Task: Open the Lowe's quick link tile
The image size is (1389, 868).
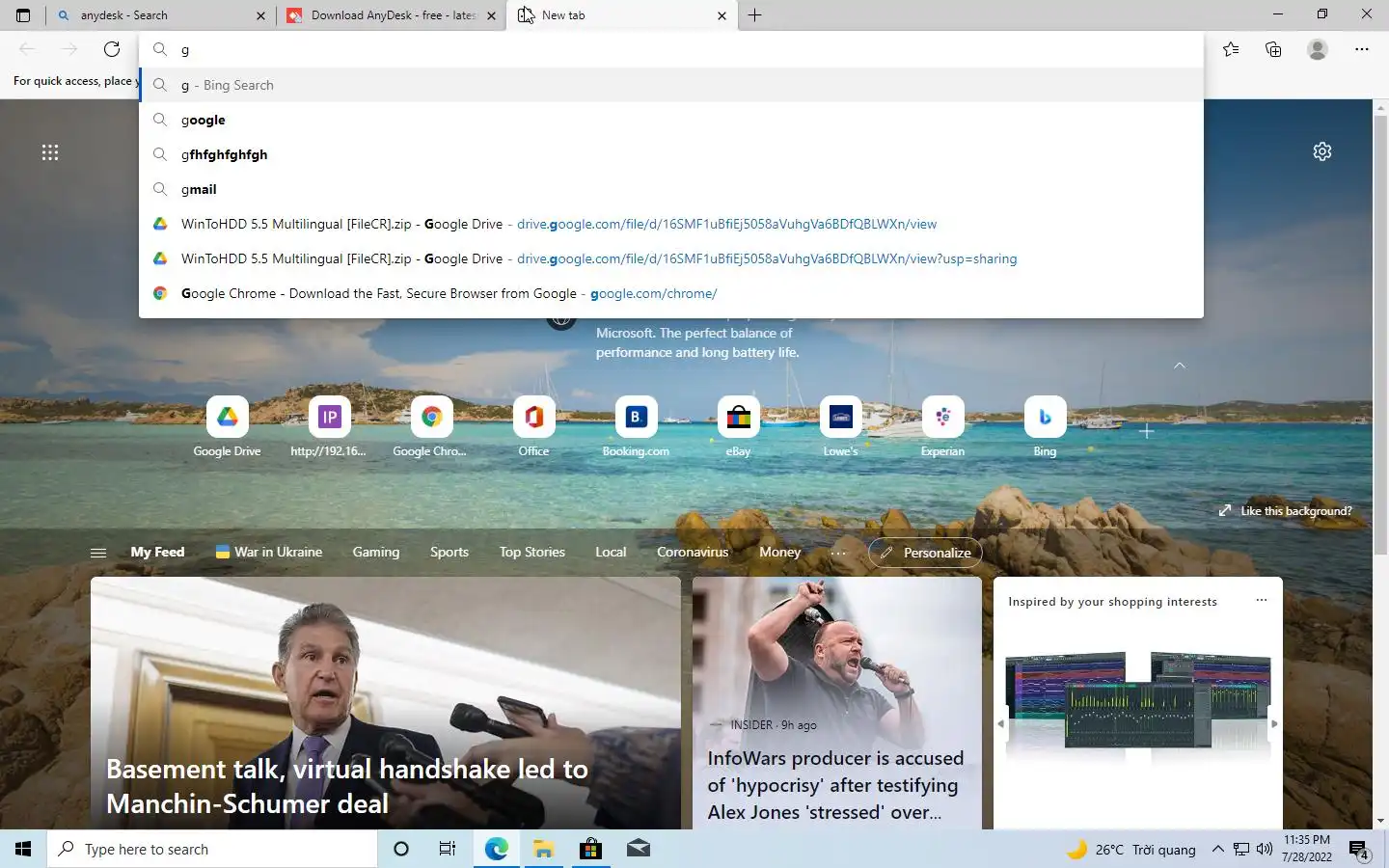Action: [x=840, y=427]
